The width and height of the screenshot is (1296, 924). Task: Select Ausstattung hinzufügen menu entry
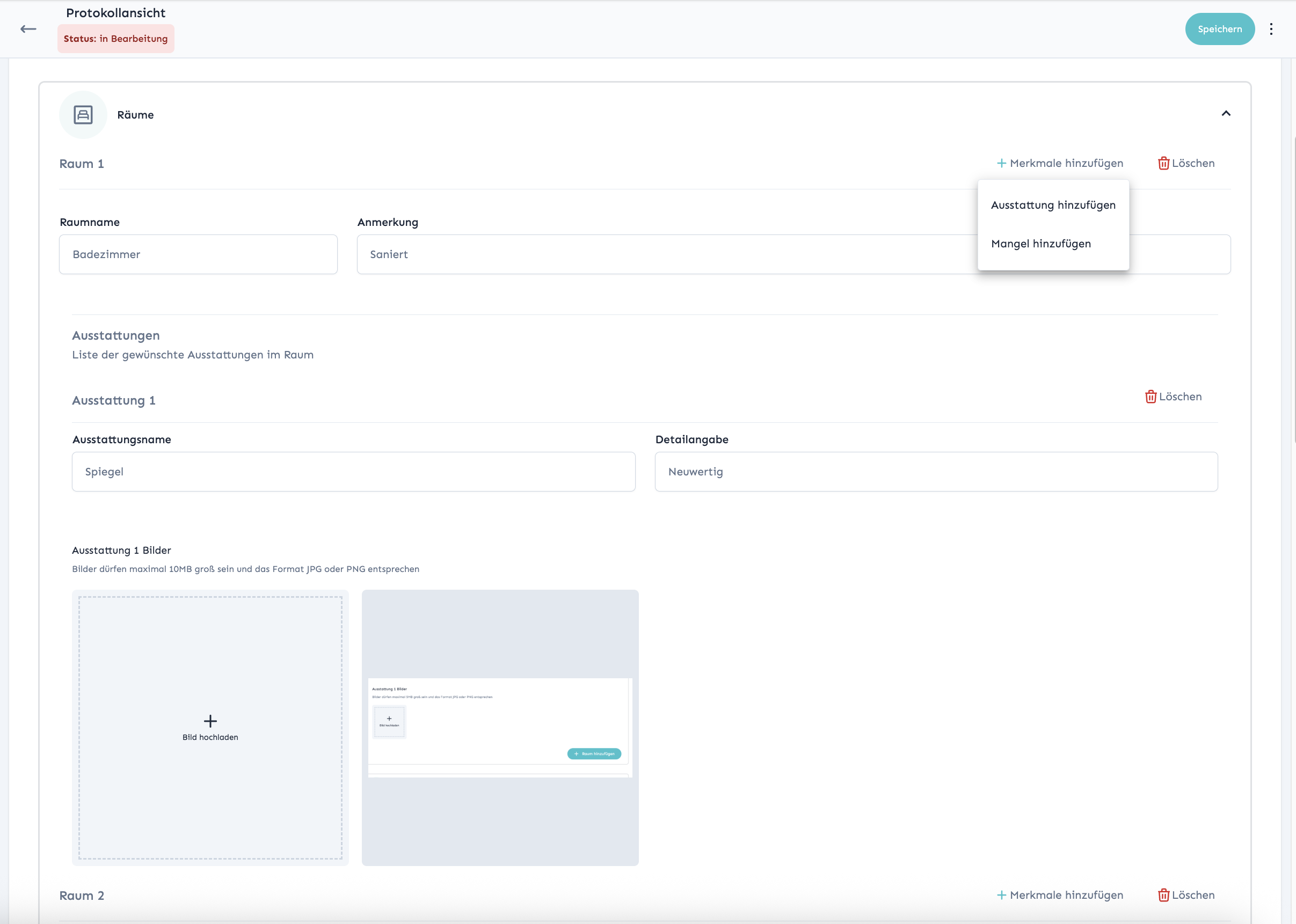pos(1053,205)
